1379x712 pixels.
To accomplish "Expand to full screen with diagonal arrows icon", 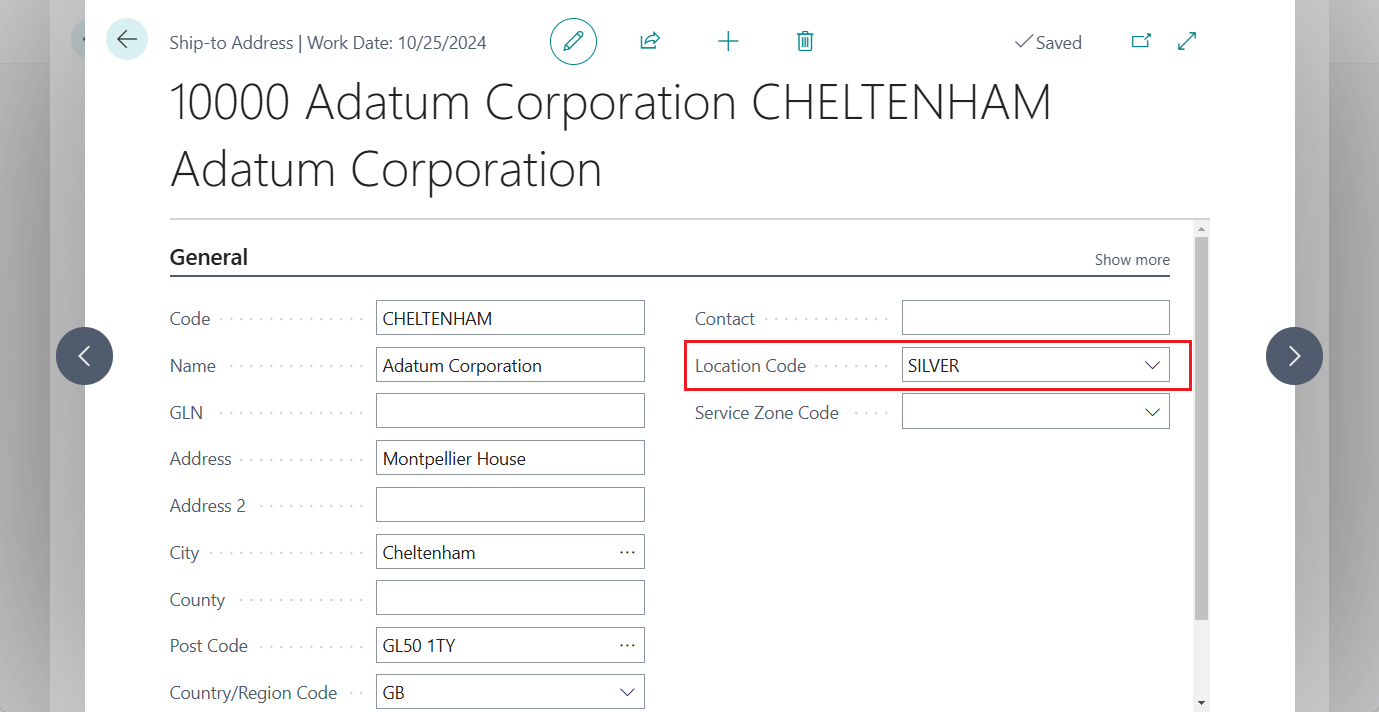I will pos(1186,41).
